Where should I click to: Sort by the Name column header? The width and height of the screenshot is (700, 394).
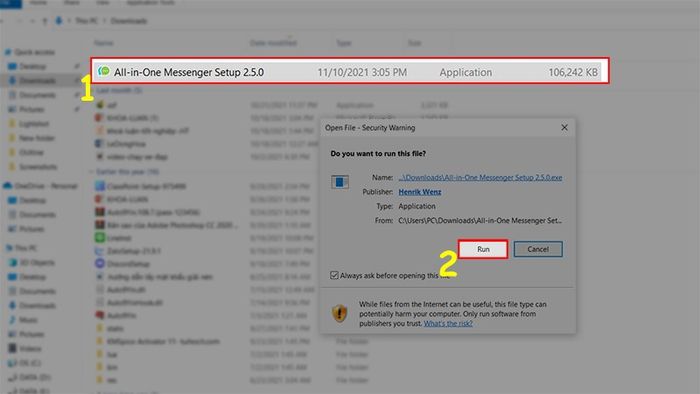104,43
